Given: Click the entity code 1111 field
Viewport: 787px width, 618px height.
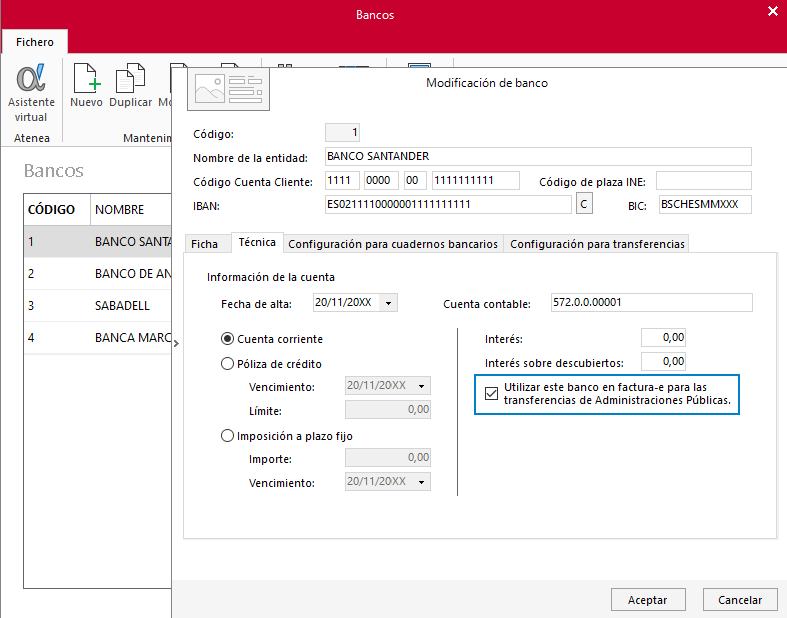Looking at the screenshot, I should tap(342, 181).
